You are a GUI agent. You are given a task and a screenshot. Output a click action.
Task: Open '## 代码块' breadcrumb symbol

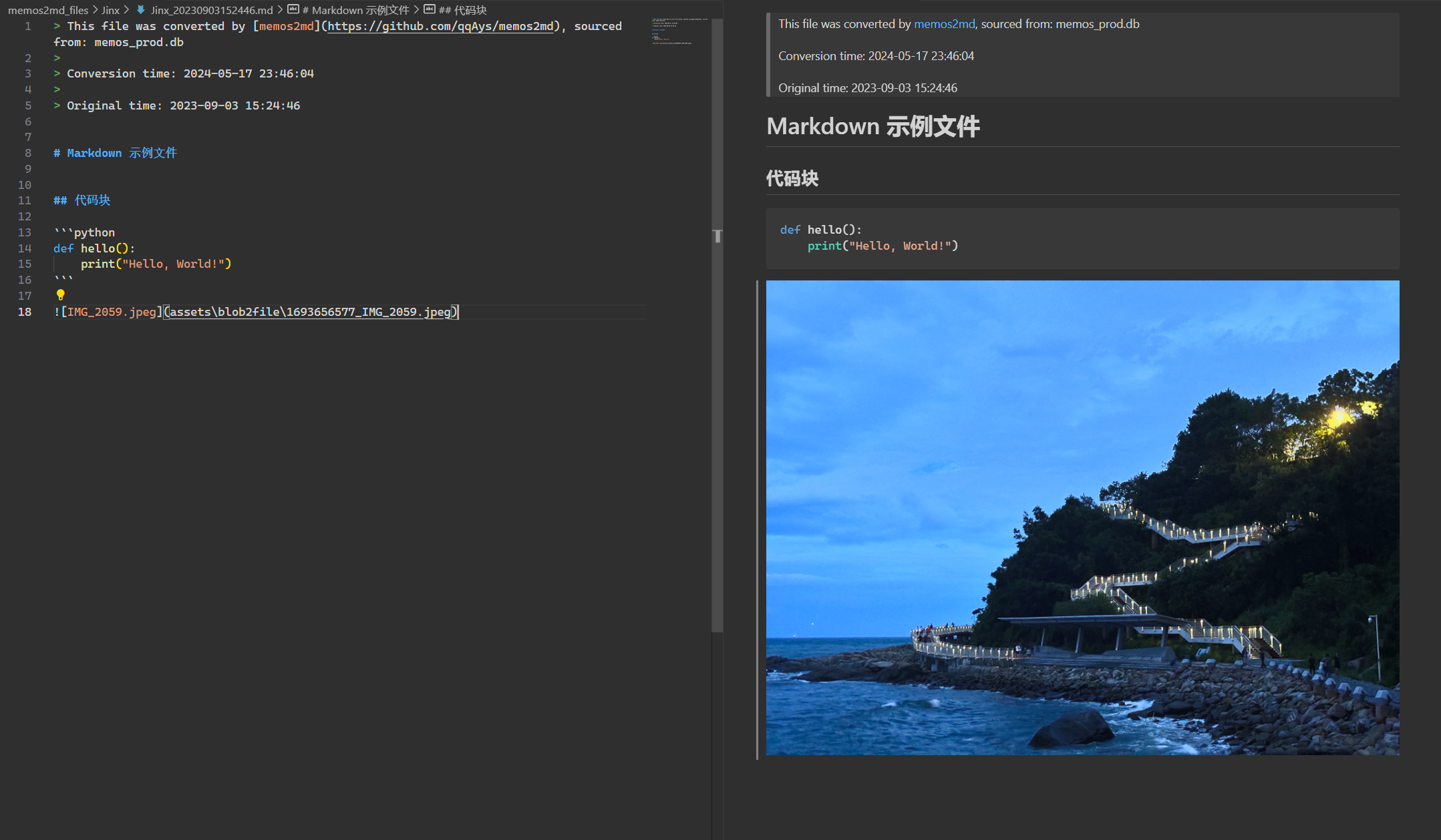pos(462,10)
